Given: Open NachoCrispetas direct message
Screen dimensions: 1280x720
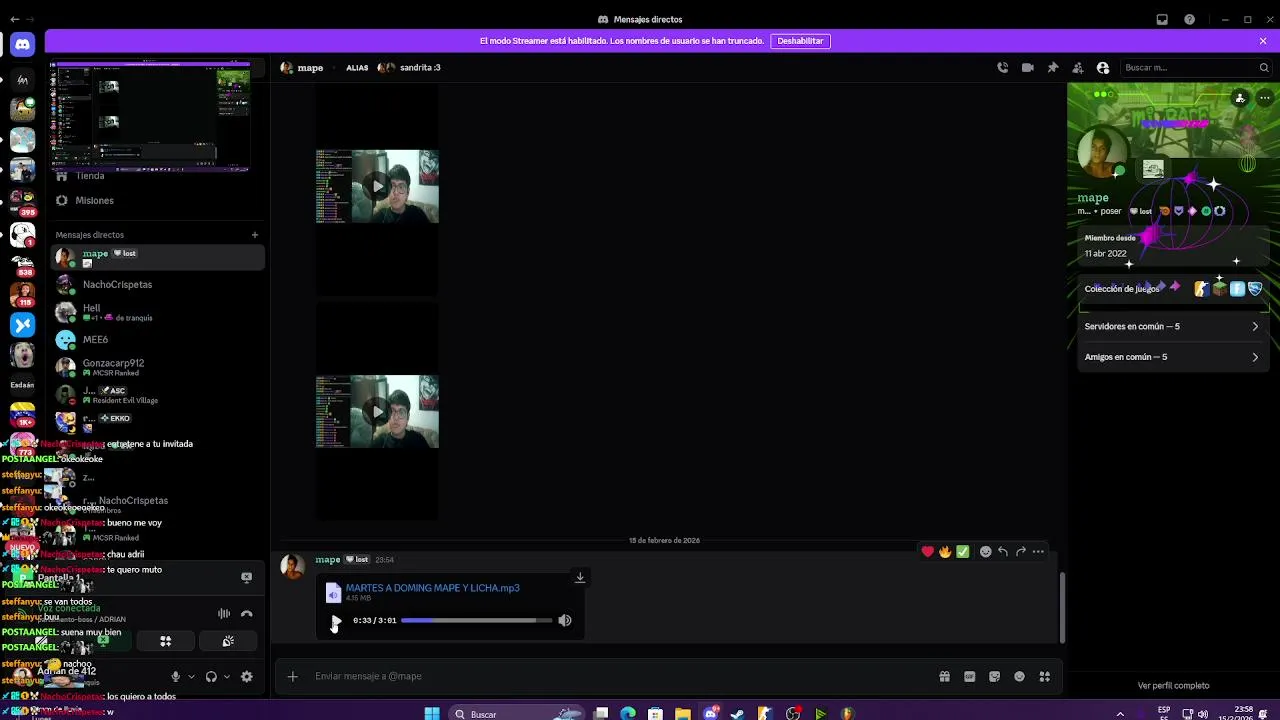Looking at the screenshot, I should (x=157, y=285).
